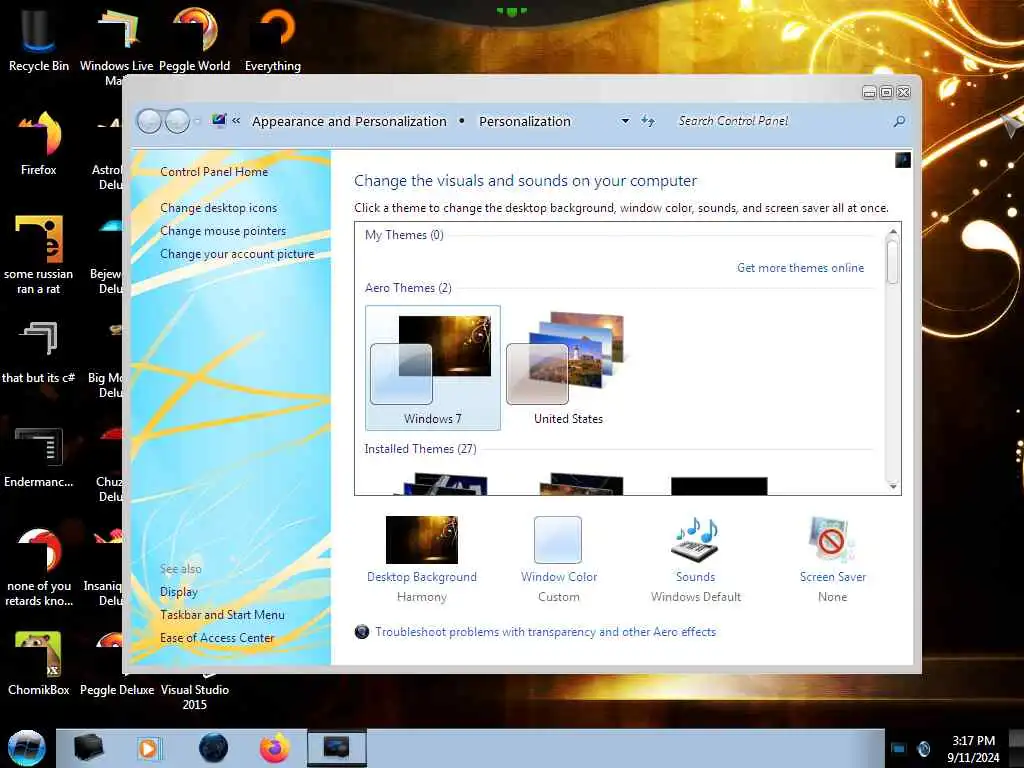Click the round tray icon beside clock
Screen dimensions: 1024x768
pos(923,748)
